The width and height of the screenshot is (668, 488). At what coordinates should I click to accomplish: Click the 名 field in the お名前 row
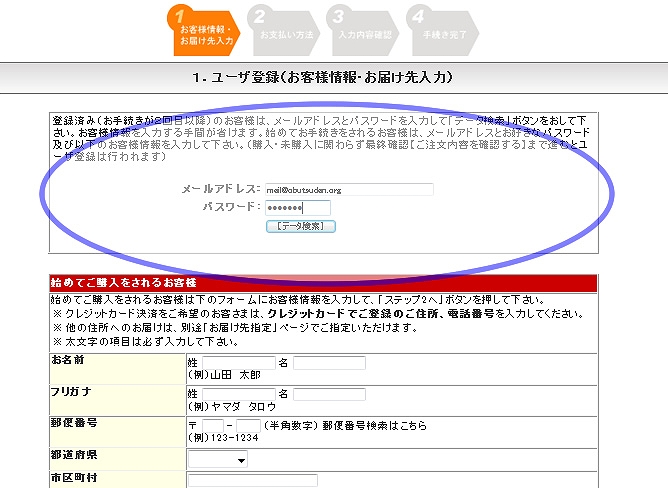coord(329,362)
